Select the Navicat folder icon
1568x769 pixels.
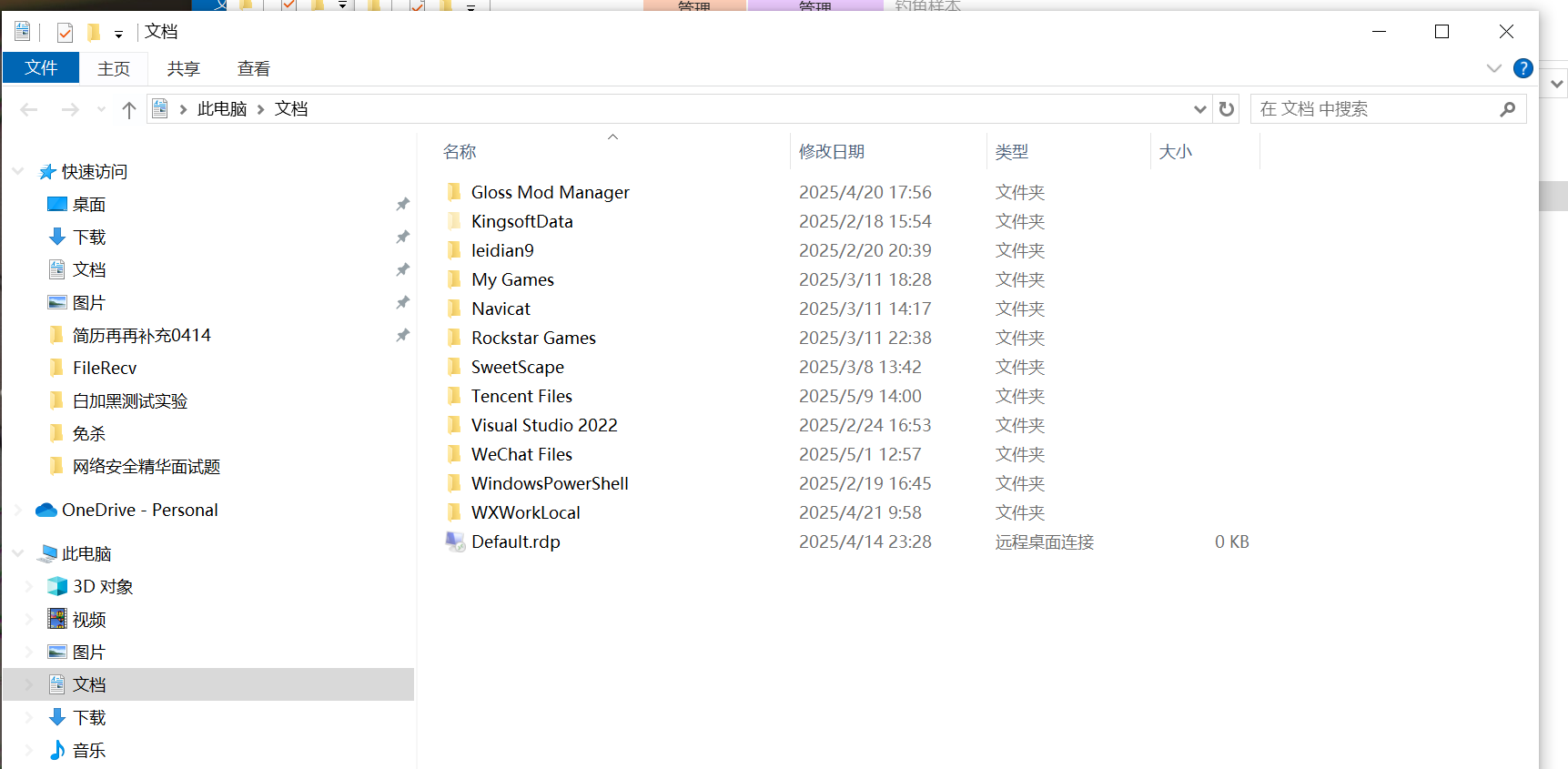pyautogui.click(x=455, y=309)
